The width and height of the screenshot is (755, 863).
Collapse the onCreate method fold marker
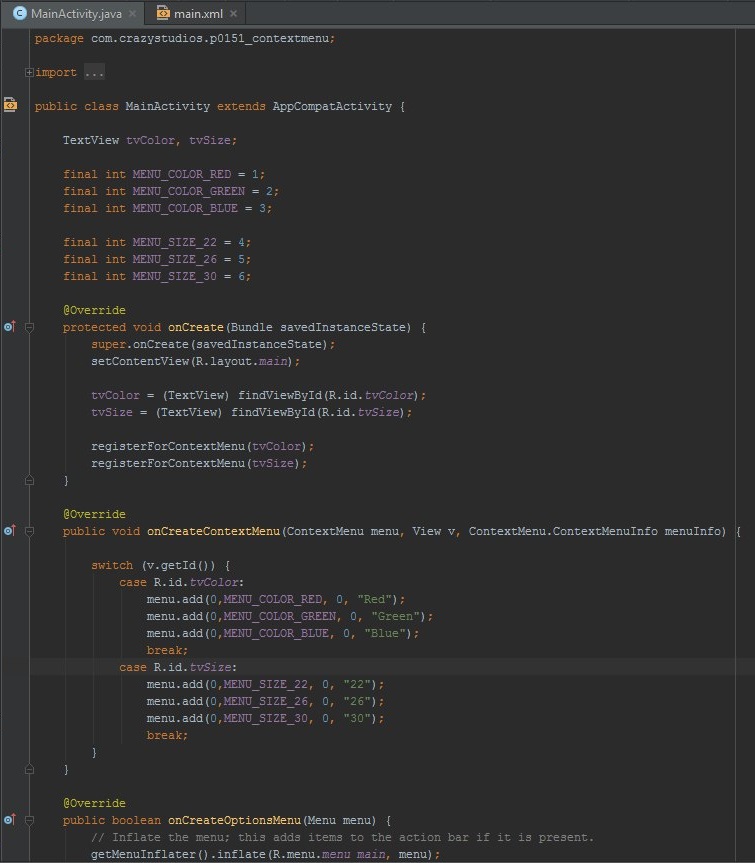[x=30, y=327]
